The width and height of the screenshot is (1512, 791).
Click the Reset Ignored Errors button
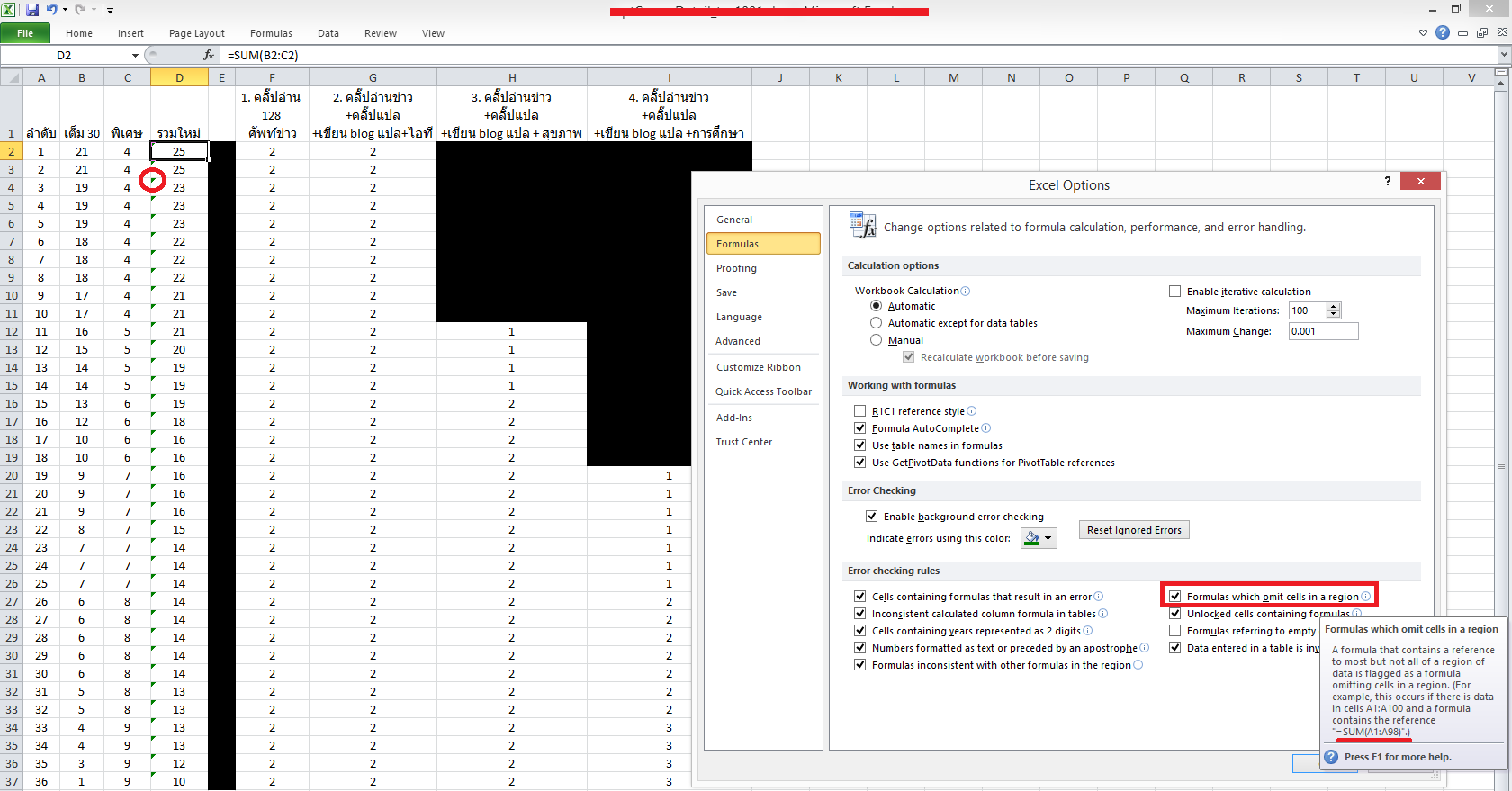[1134, 530]
